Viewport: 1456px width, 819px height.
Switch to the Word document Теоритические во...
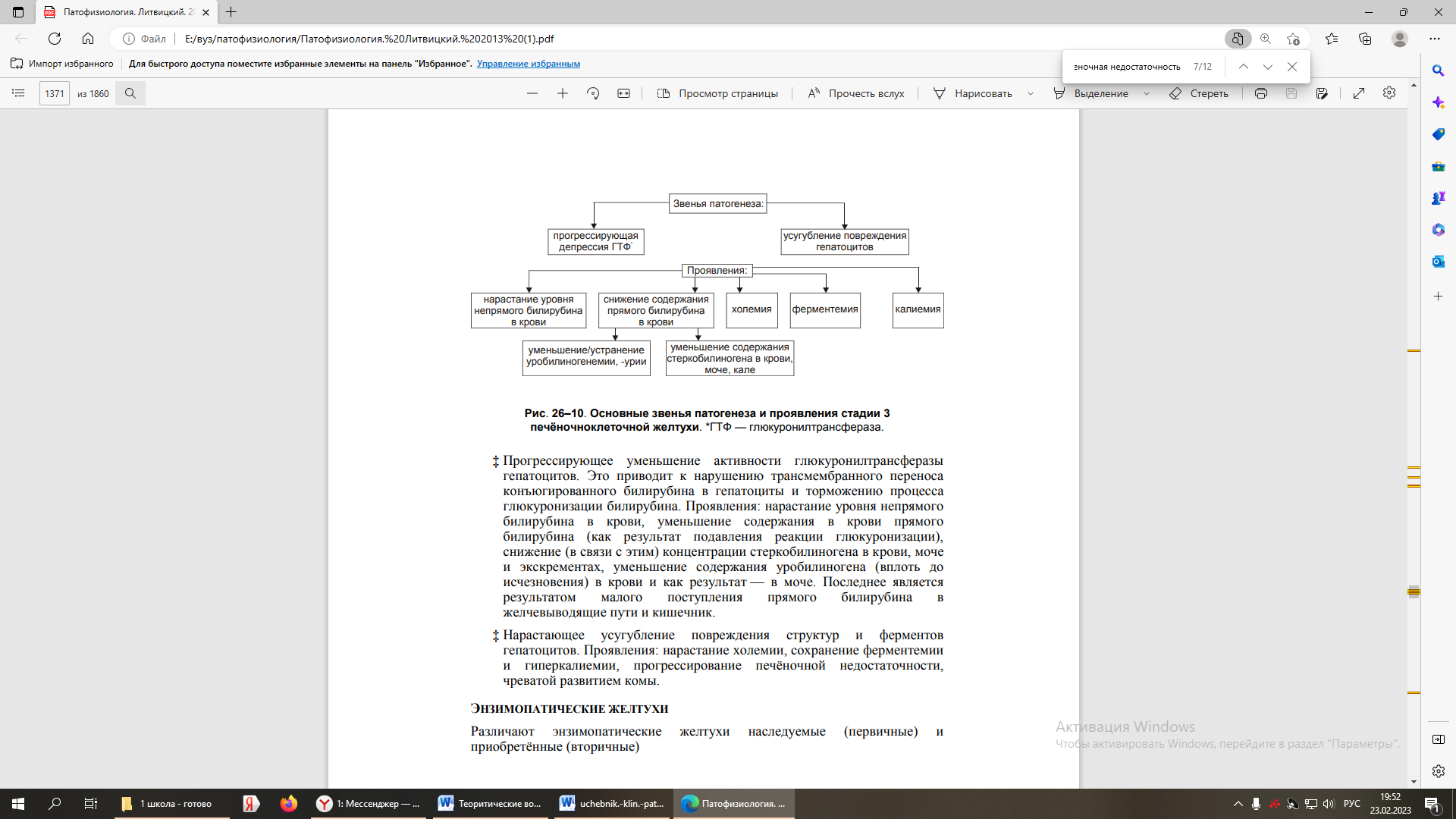(491, 804)
